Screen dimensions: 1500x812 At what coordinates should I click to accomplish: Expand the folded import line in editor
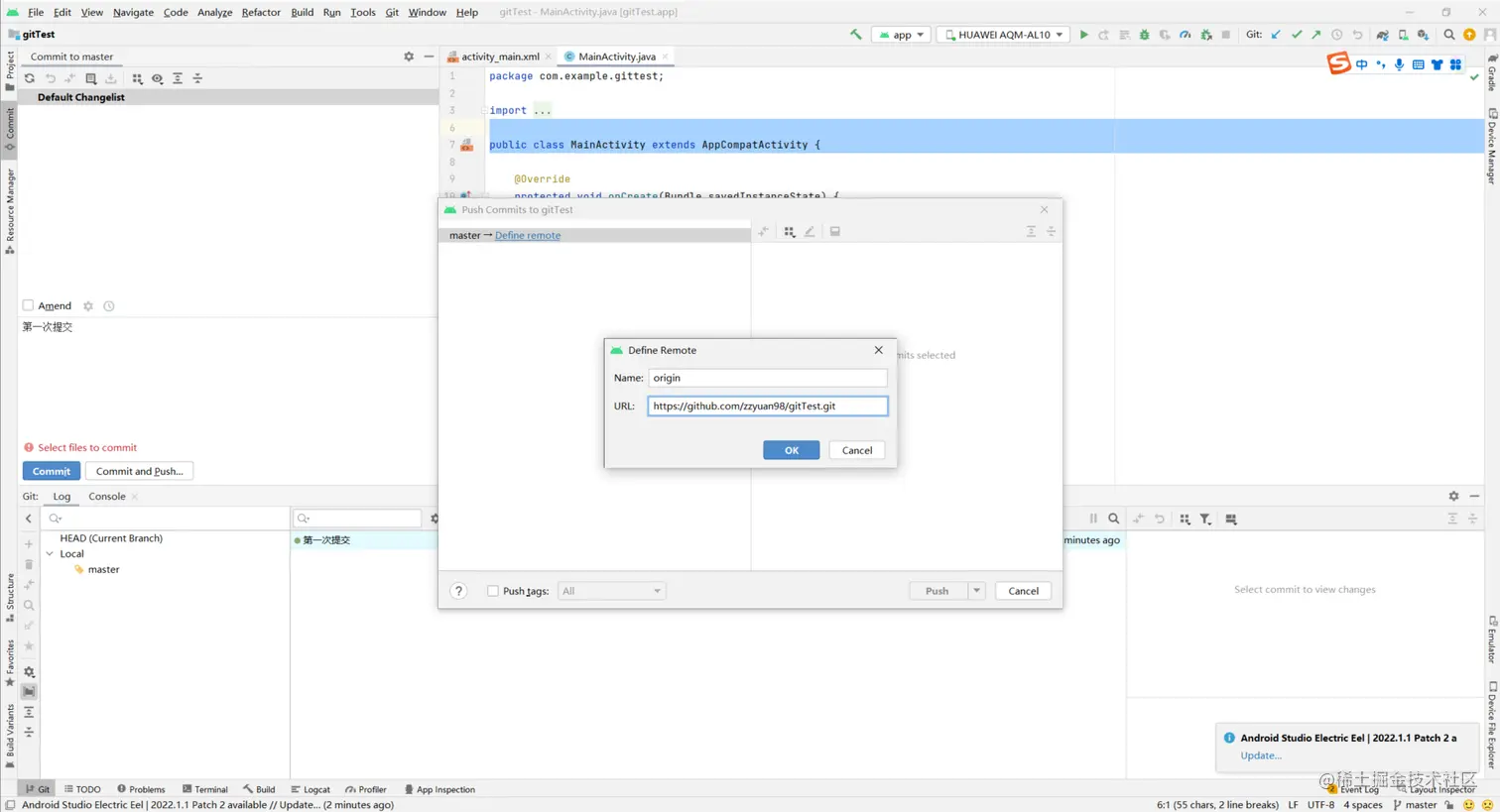coord(542,110)
